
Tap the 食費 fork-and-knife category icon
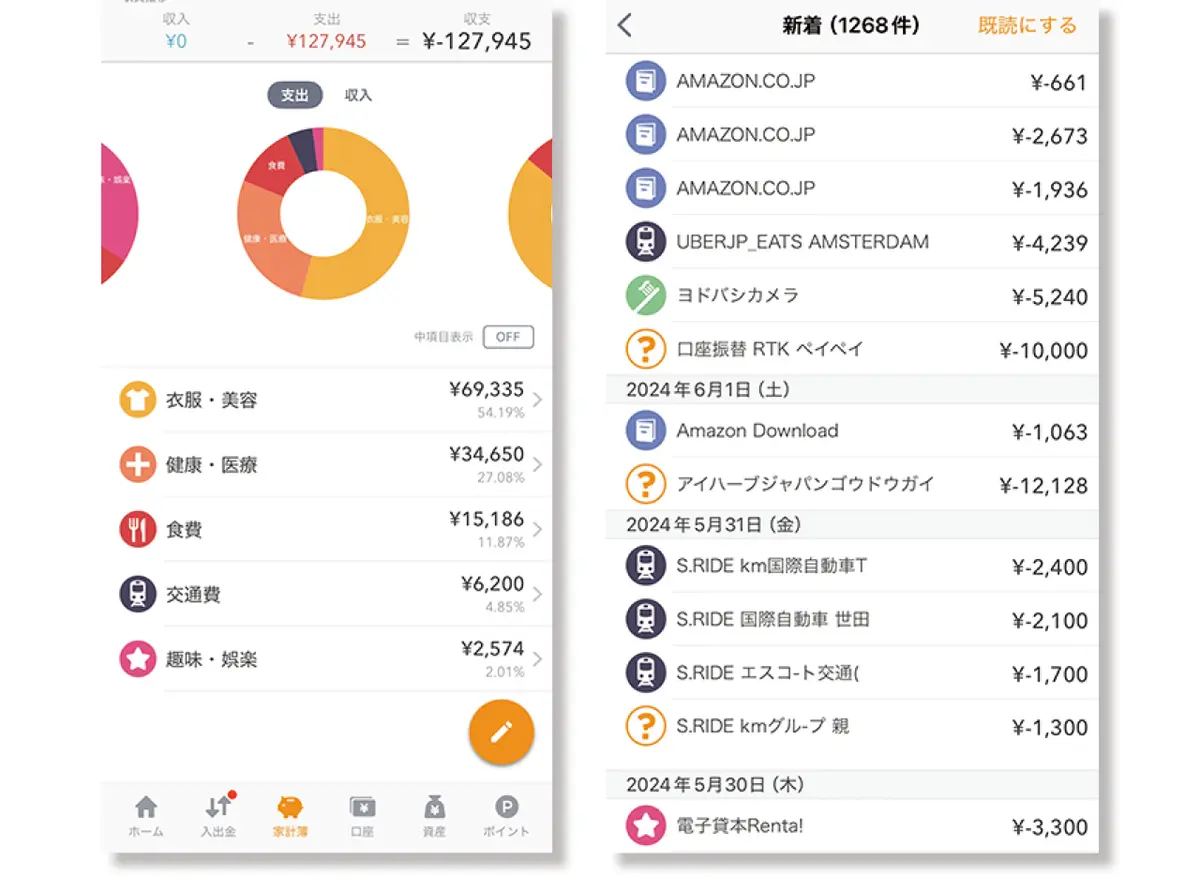pyautogui.click(x=137, y=529)
